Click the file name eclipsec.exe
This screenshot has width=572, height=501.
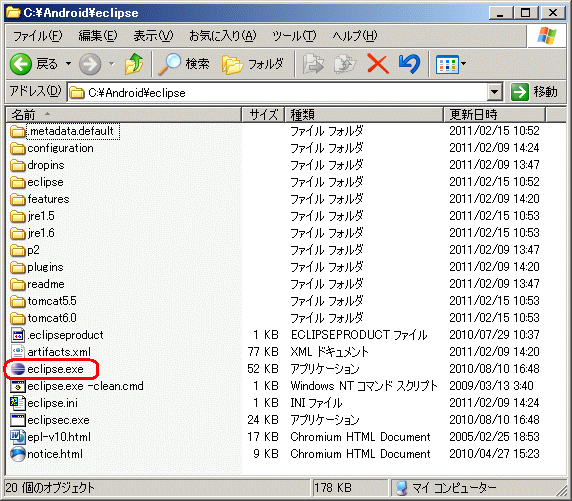tap(58, 420)
